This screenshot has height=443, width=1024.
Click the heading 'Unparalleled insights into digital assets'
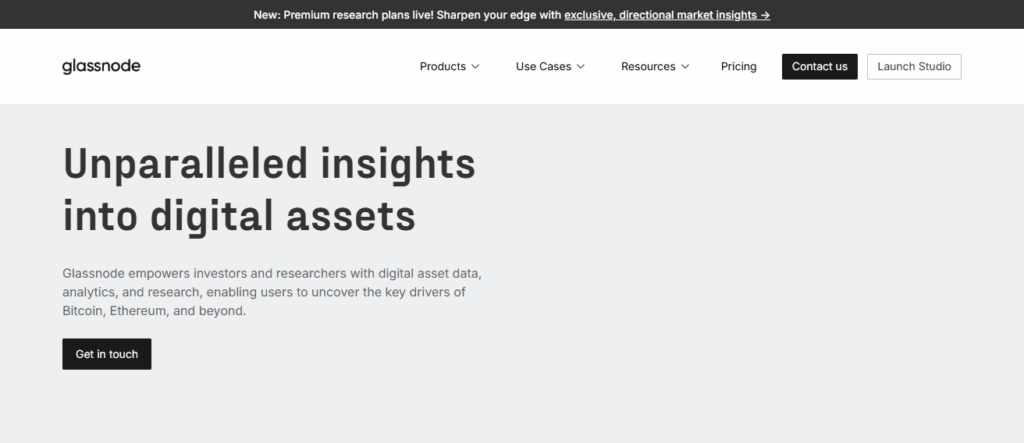point(269,190)
